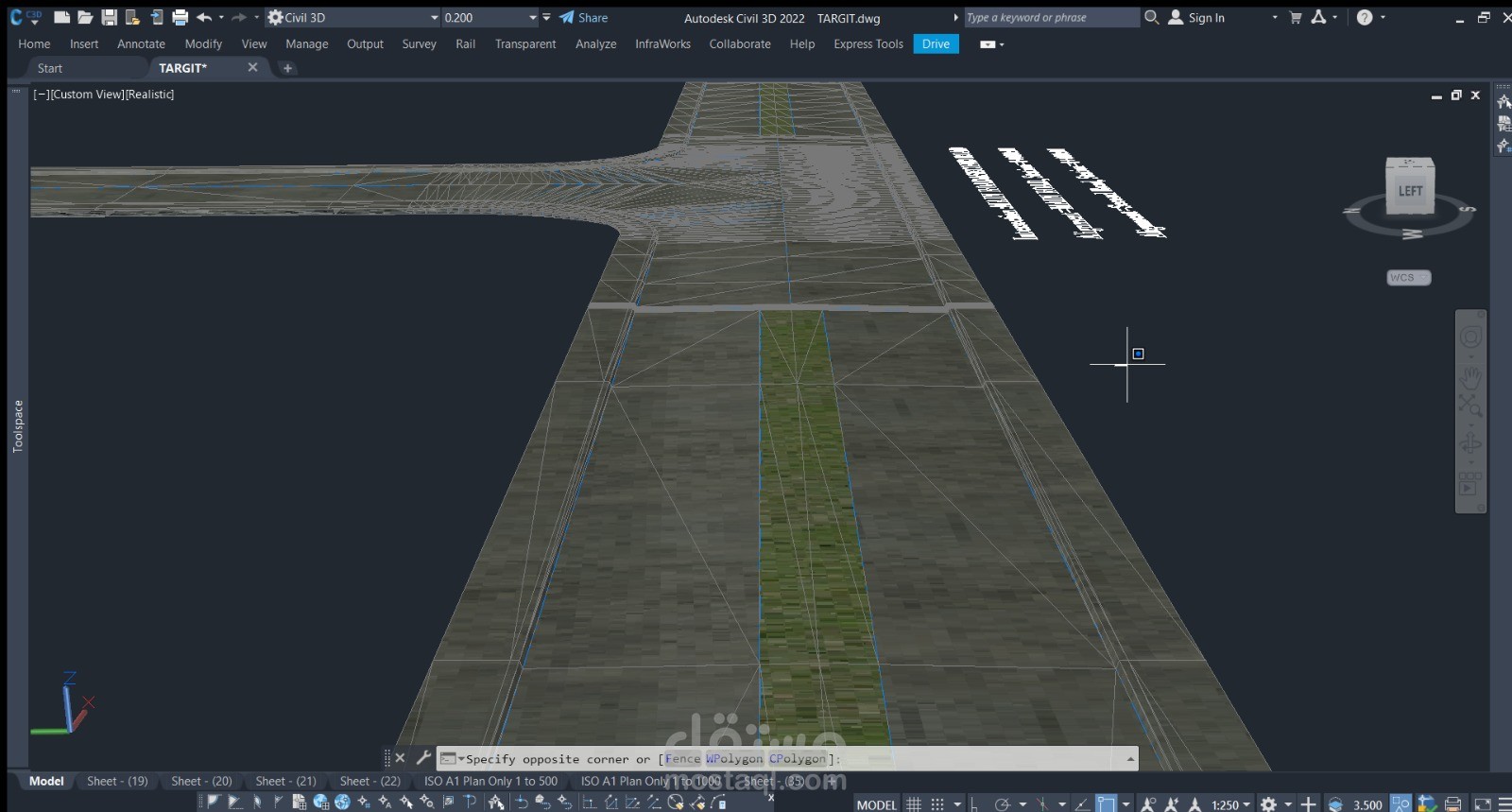Click the WPolygon command option
The image size is (1512, 812).
[734, 758]
